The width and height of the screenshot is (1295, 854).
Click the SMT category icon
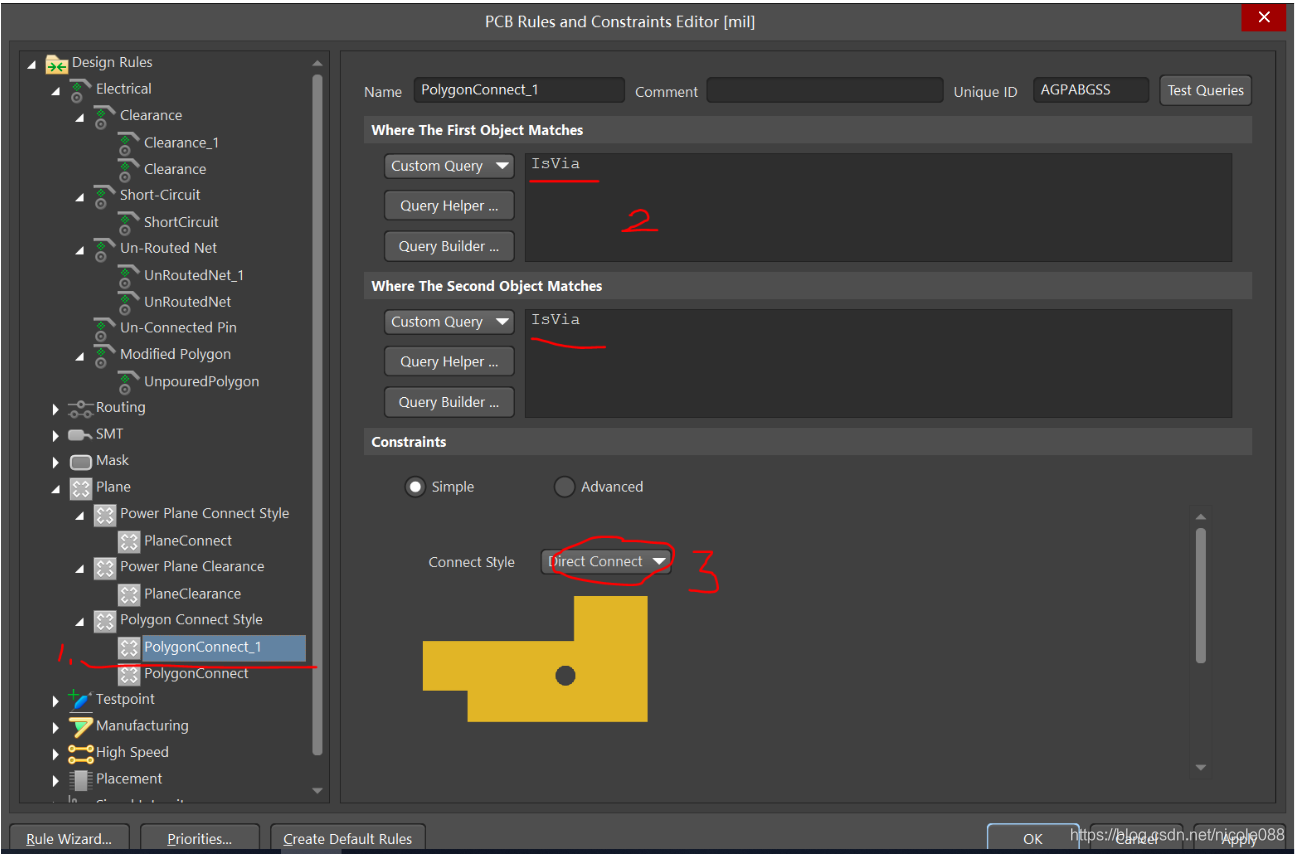coord(81,435)
